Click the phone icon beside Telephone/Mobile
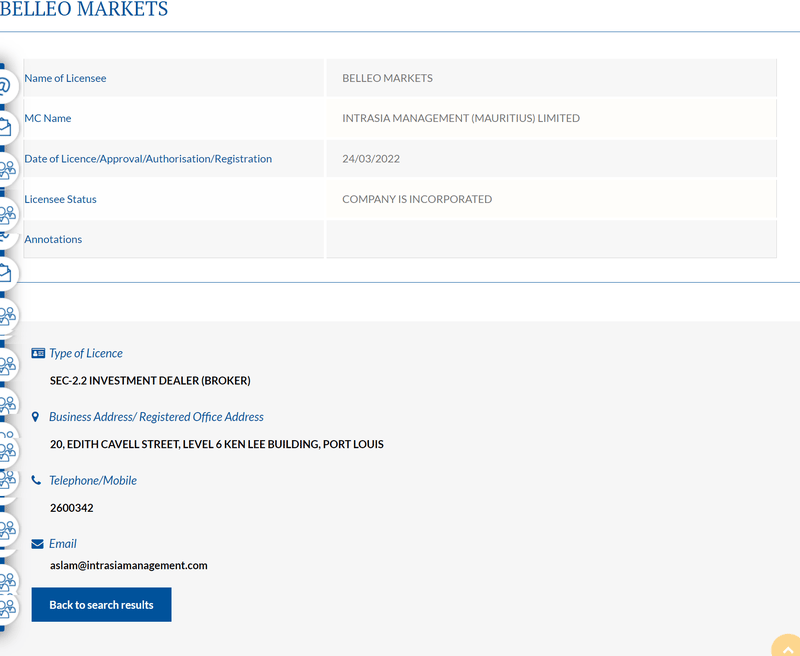Image resolution: width=800 pixels, height=656 pixels. [36, 480]
